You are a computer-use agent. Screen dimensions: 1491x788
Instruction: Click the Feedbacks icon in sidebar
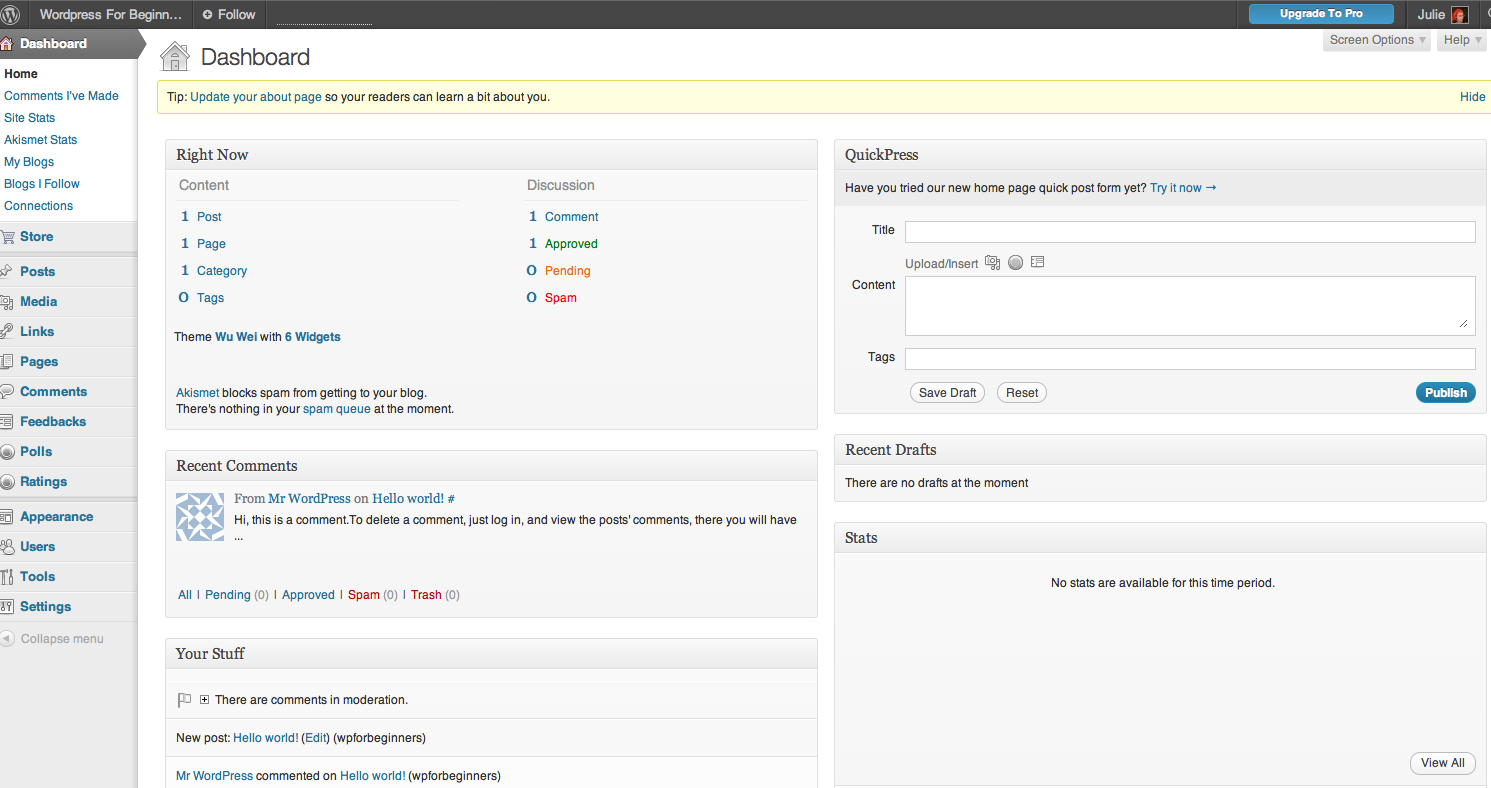(x=6, y=422)
